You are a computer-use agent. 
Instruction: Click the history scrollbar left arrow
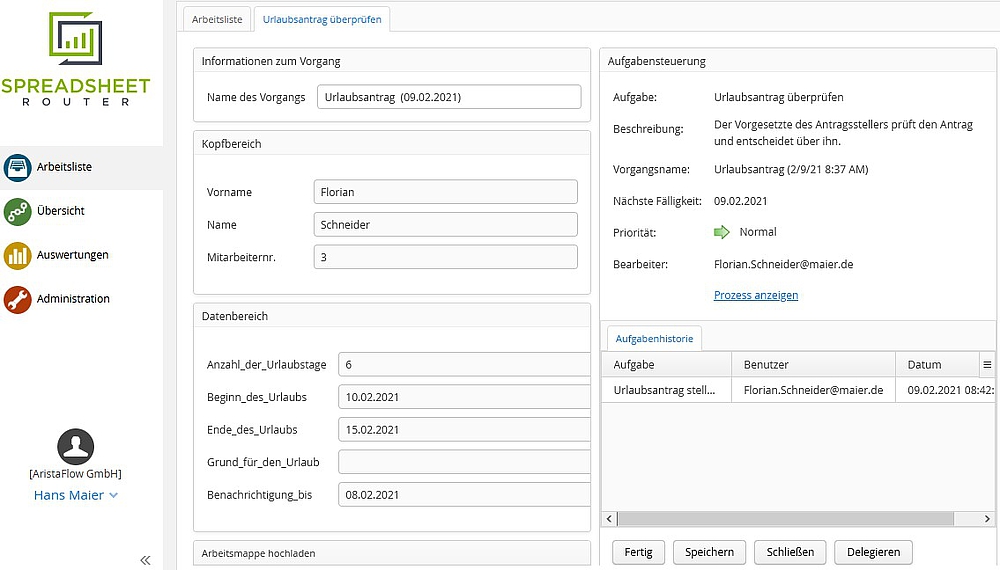(x=609, y=518)
